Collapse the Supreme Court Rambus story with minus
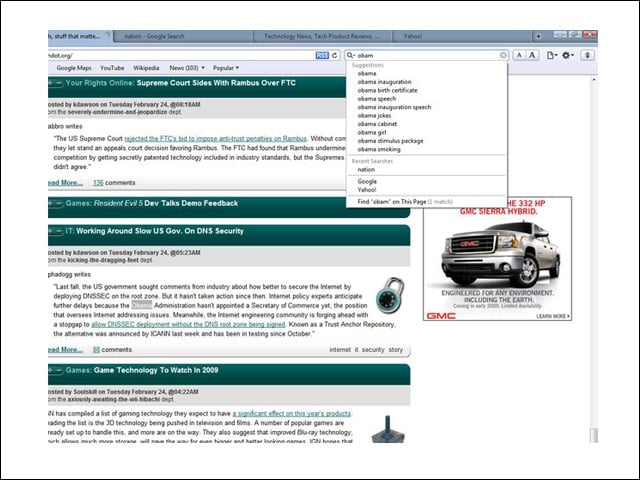The height and width of the screenshot is (480, 640). (59, 83)
